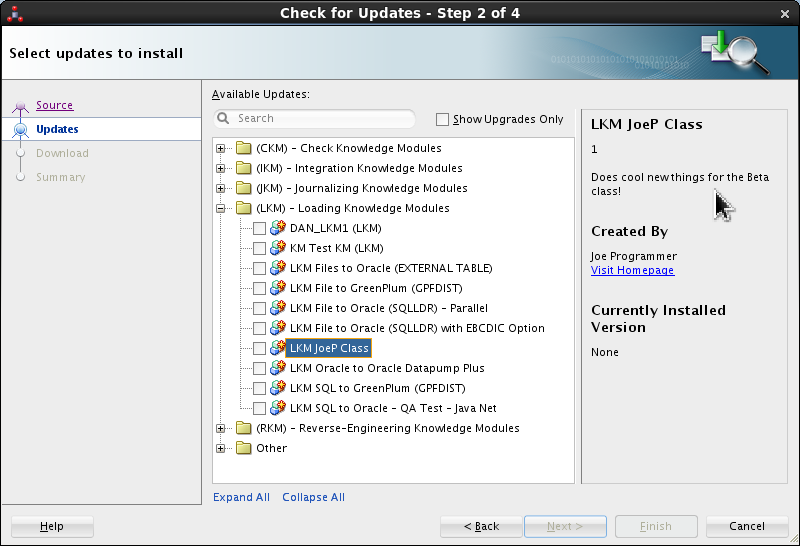Select LKM JoeP Class tree row
Screen dimensions: 800x546
[329, 348]
